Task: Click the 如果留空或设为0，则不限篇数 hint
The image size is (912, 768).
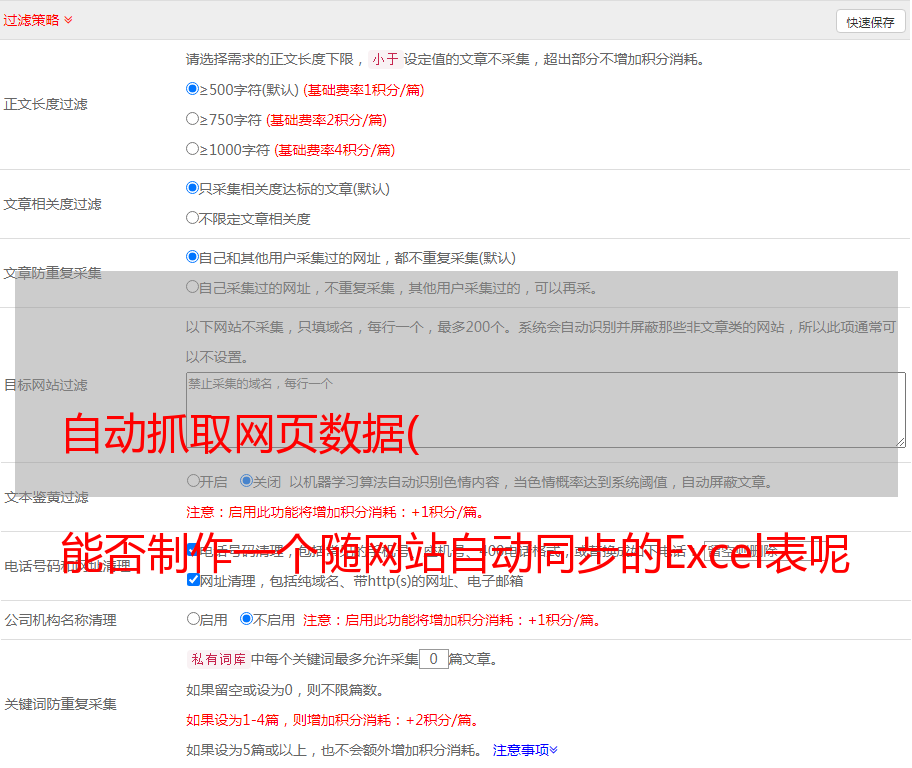Action: click(285, 690)
